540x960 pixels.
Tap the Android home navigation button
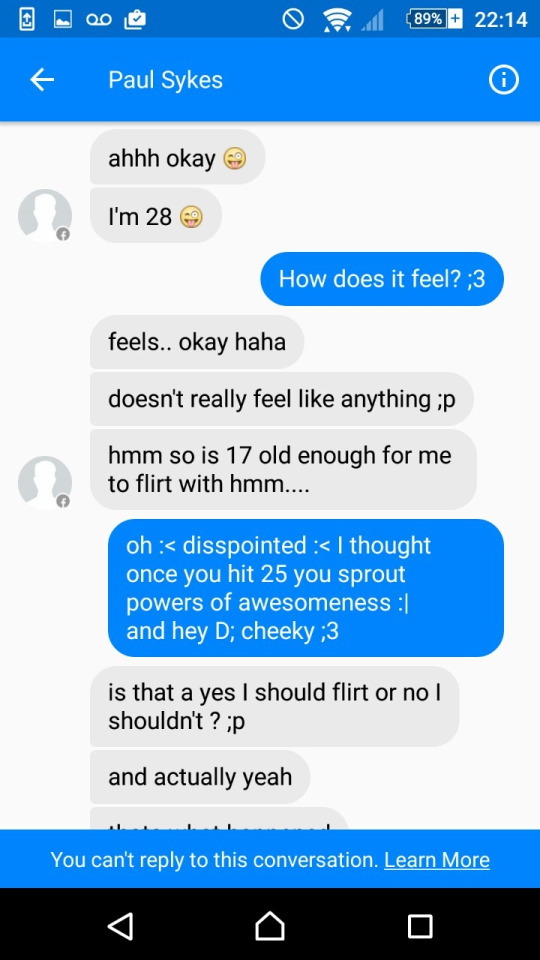(x=269, y=926)
